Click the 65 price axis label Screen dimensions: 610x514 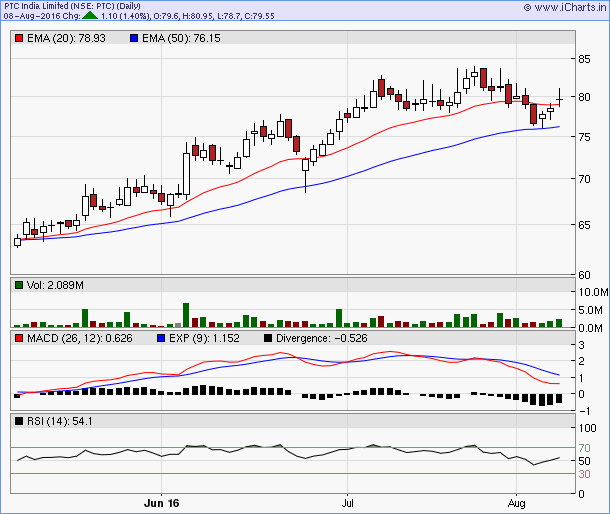pos(584,225)
